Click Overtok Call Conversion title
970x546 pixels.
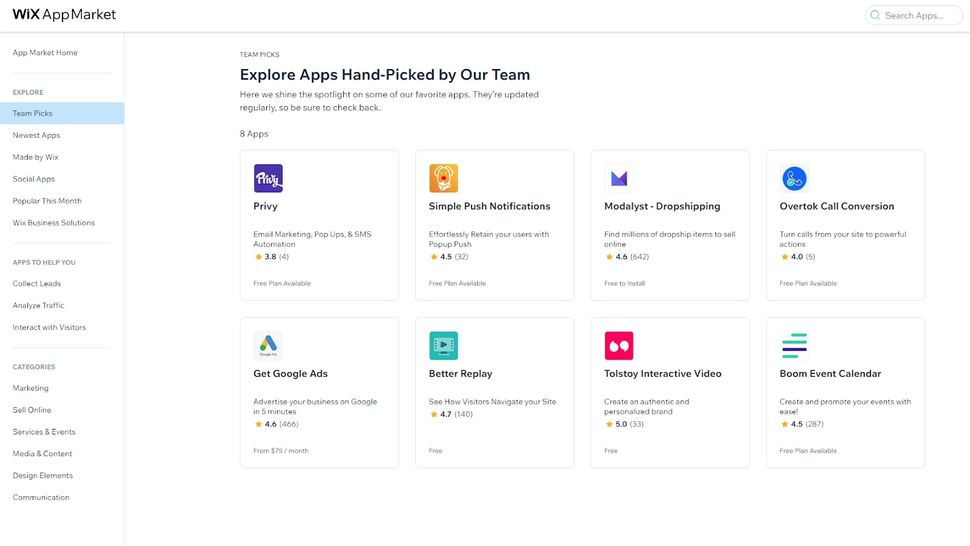837,207
